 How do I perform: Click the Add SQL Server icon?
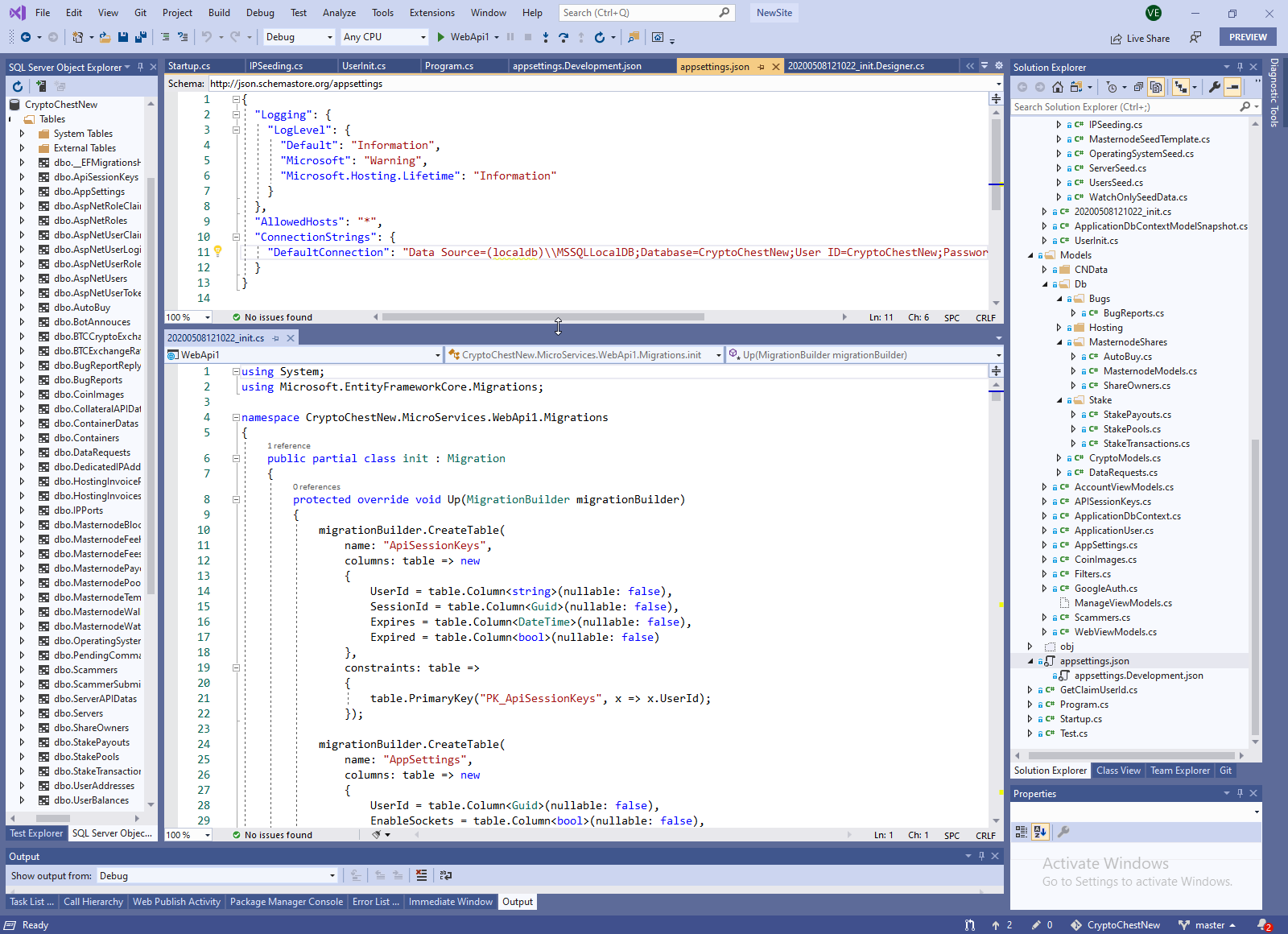click(40, 86)
